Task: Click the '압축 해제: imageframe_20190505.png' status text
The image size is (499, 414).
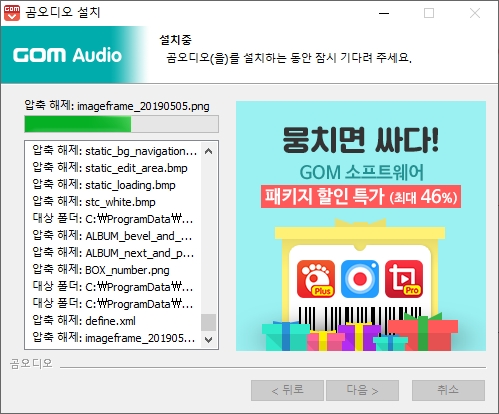Action: [117, 106]
